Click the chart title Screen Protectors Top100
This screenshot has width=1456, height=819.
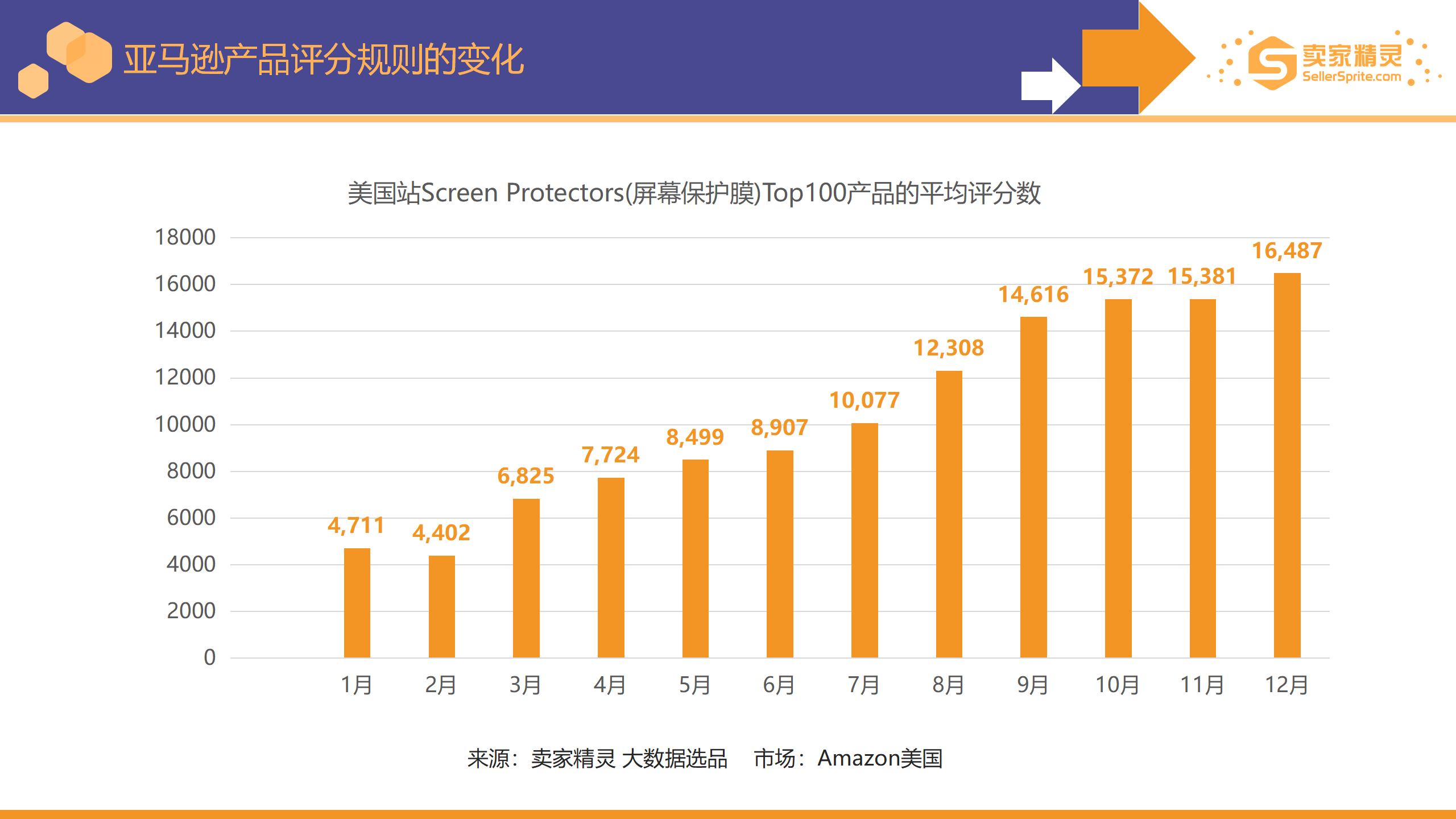(694, 193)
